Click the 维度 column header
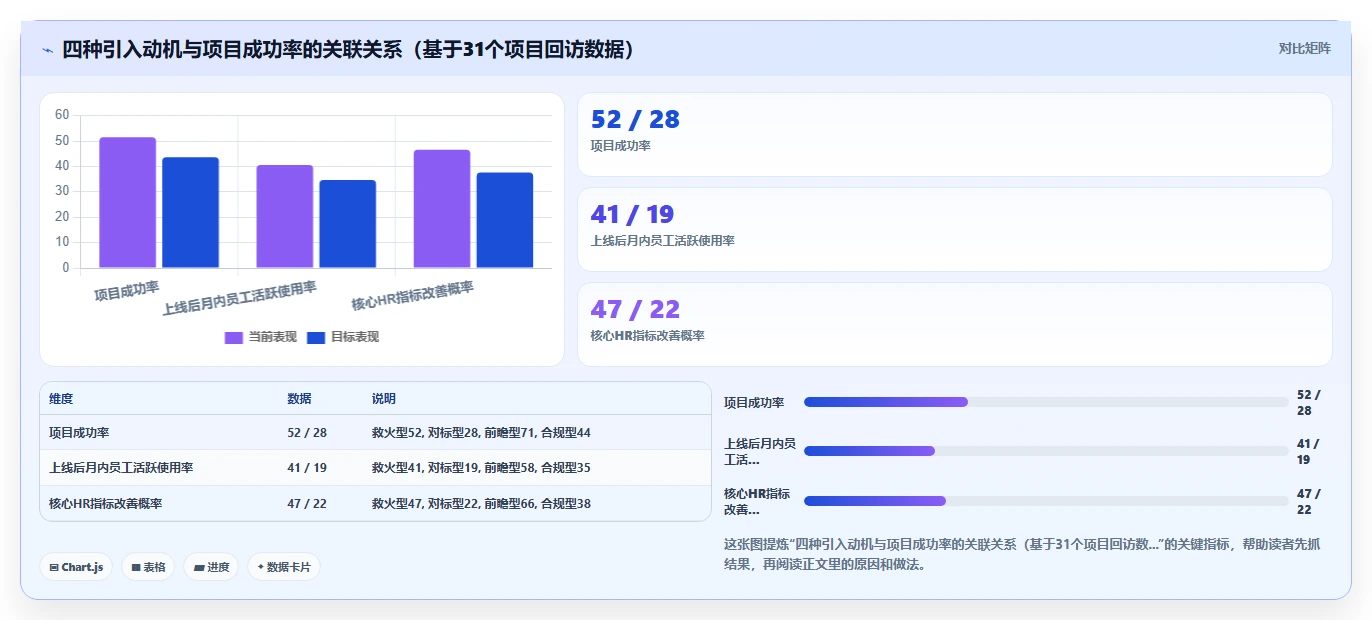This screenshot has height=620, width=1372. tap(61, 398)
